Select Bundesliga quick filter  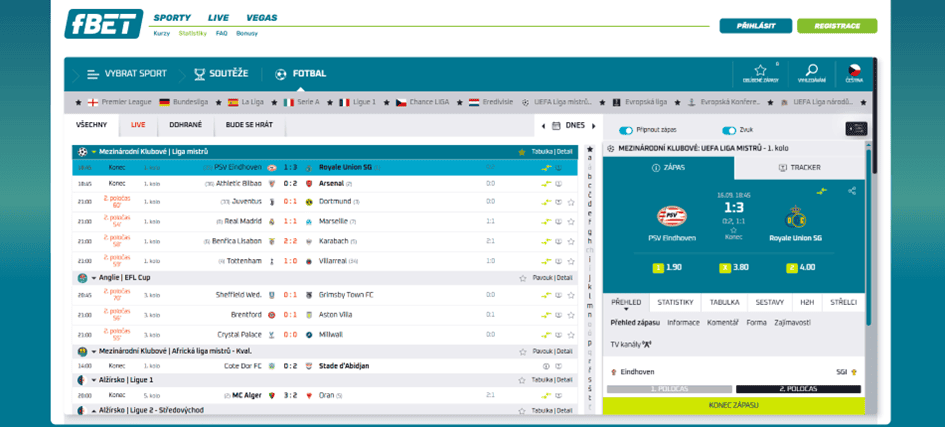[183, 102]
